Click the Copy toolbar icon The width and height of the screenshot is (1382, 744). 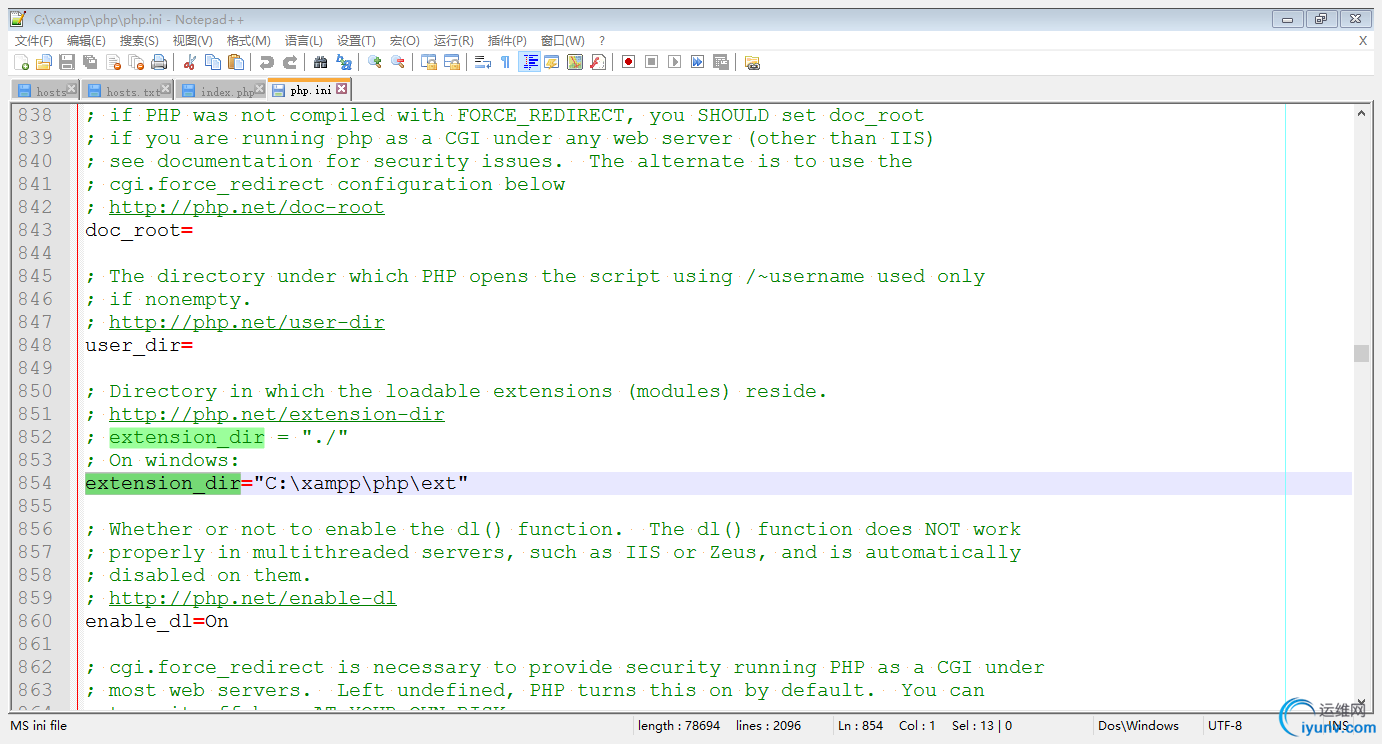pyautogui.click(x=212, y=62)
